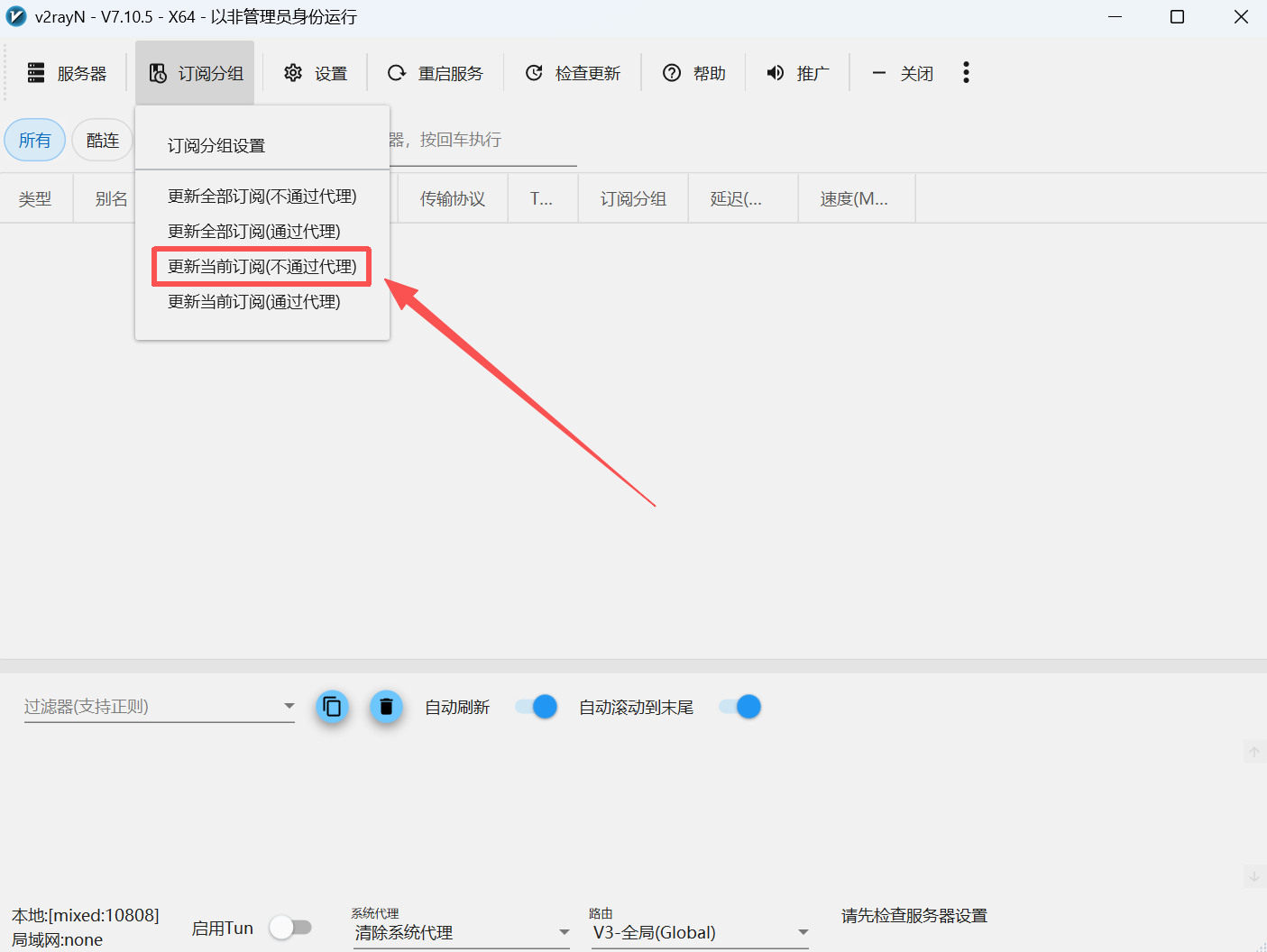The width and height of the screenshot is (1267, 952).
Task: Open the three-dot more options menu
Action: (966, 73)
